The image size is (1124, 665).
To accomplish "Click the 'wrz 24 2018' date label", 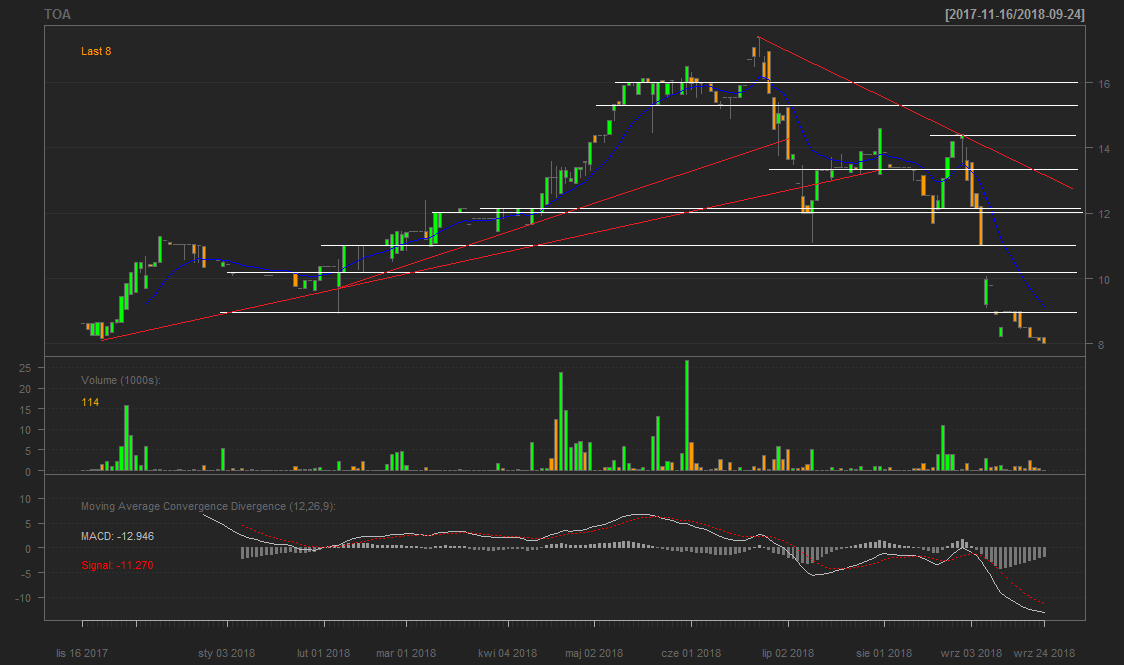I will pos(1044,653).
